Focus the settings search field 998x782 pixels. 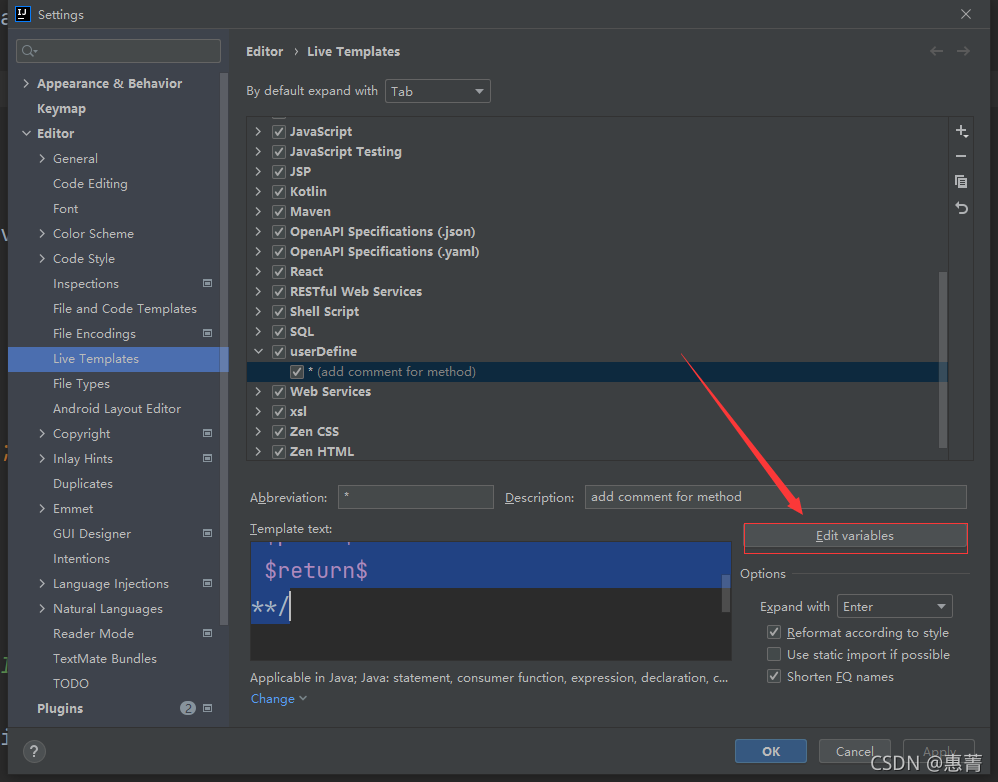(118, 51)
